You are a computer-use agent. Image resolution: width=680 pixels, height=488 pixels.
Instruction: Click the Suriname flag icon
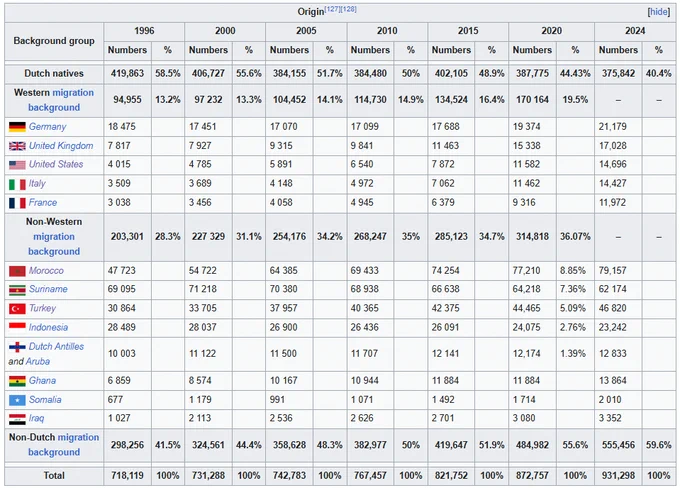pyautogui.click(x=17, y=290)
